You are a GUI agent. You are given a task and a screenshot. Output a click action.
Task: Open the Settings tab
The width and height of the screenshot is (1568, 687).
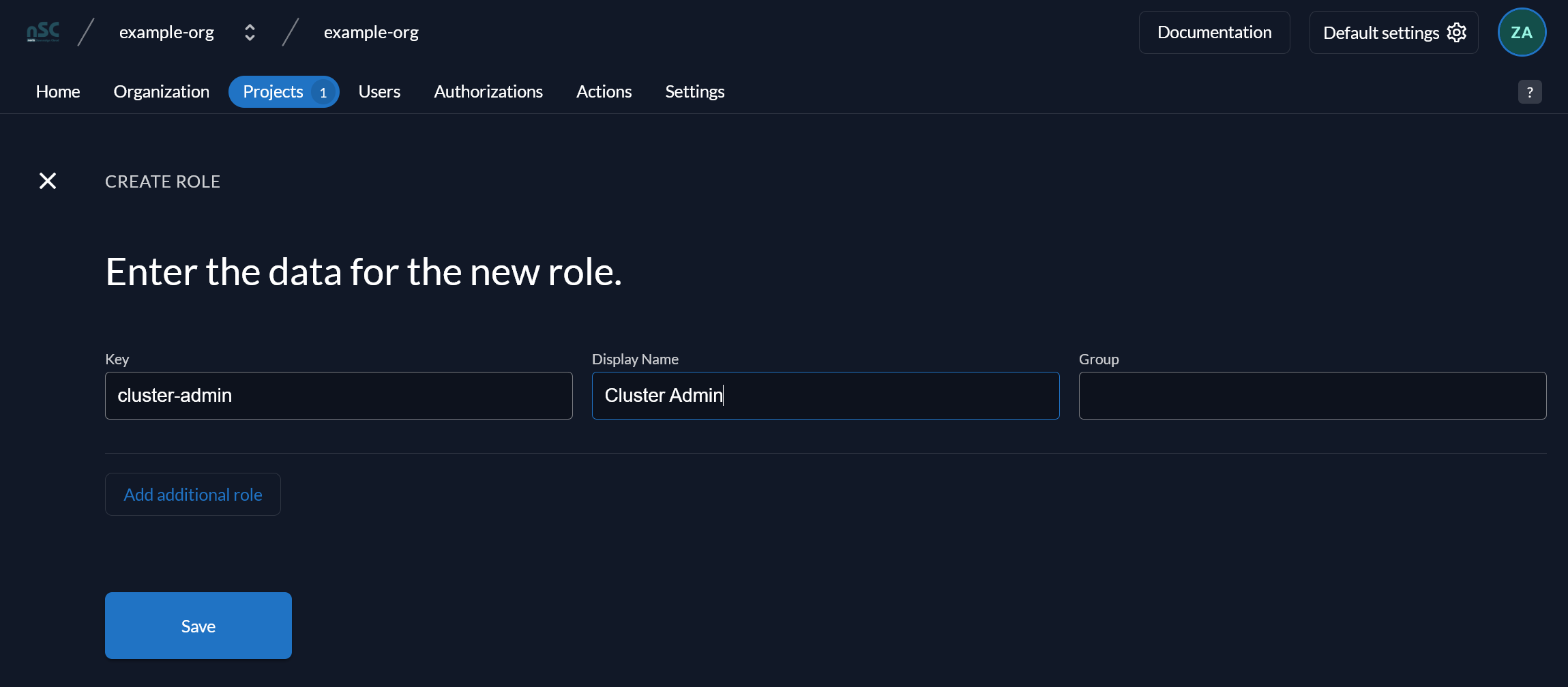click(695, 91)
